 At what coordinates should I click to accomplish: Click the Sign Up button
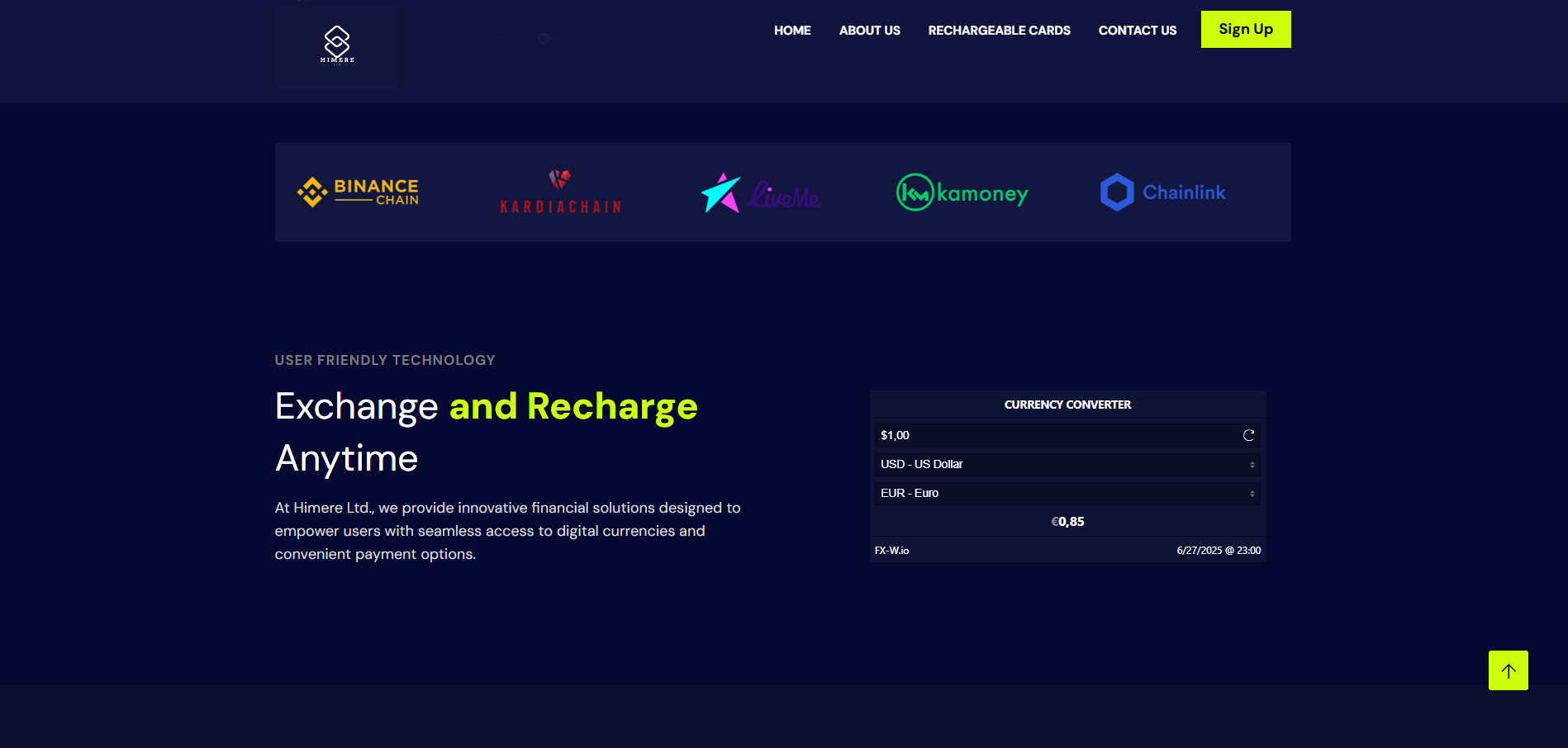click(x=1246, y=29)
